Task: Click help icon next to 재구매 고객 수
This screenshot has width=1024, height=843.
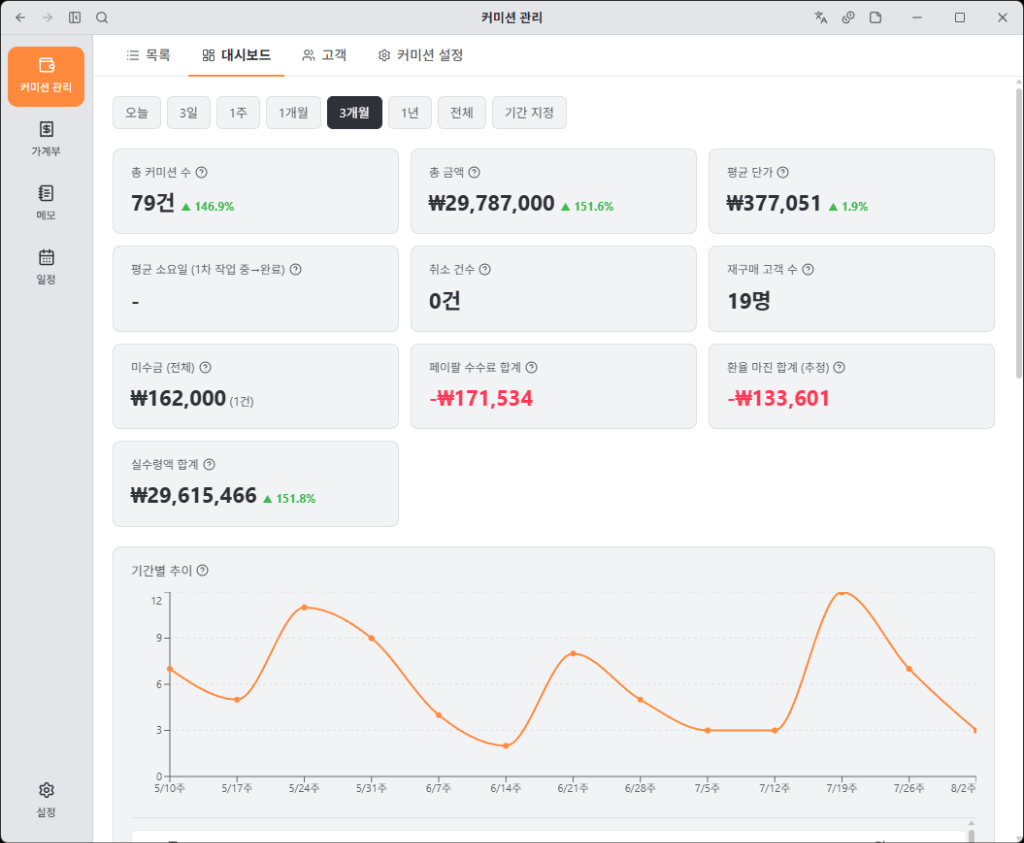Action: 808,270
